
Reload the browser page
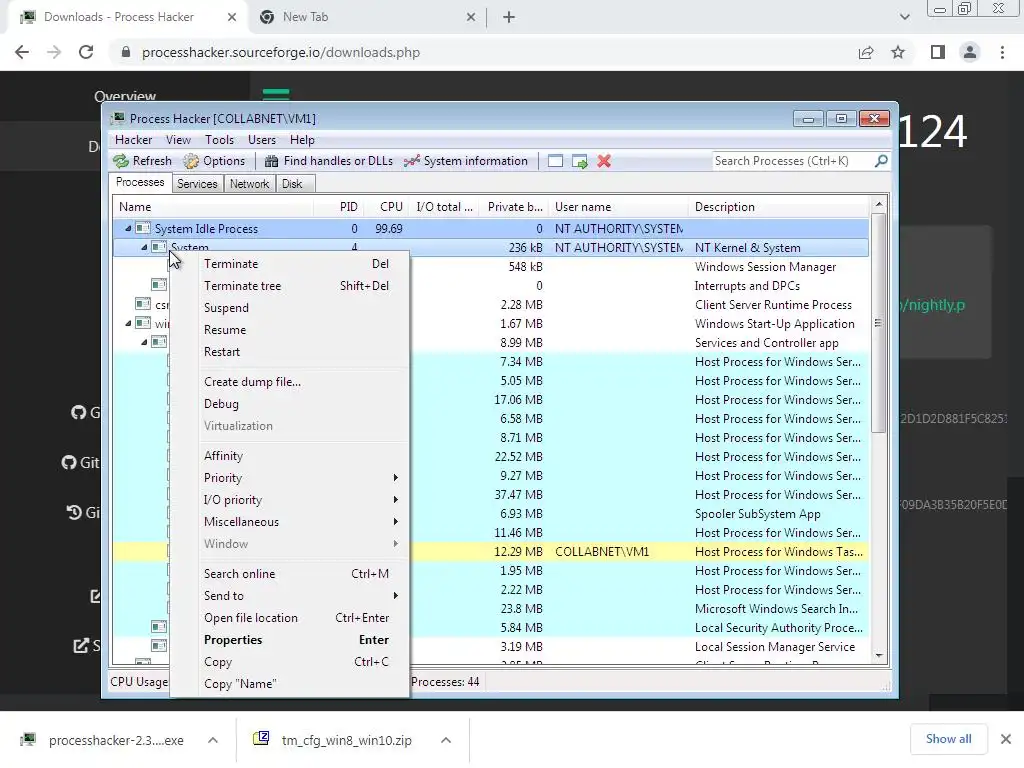(x=86, y=52)
